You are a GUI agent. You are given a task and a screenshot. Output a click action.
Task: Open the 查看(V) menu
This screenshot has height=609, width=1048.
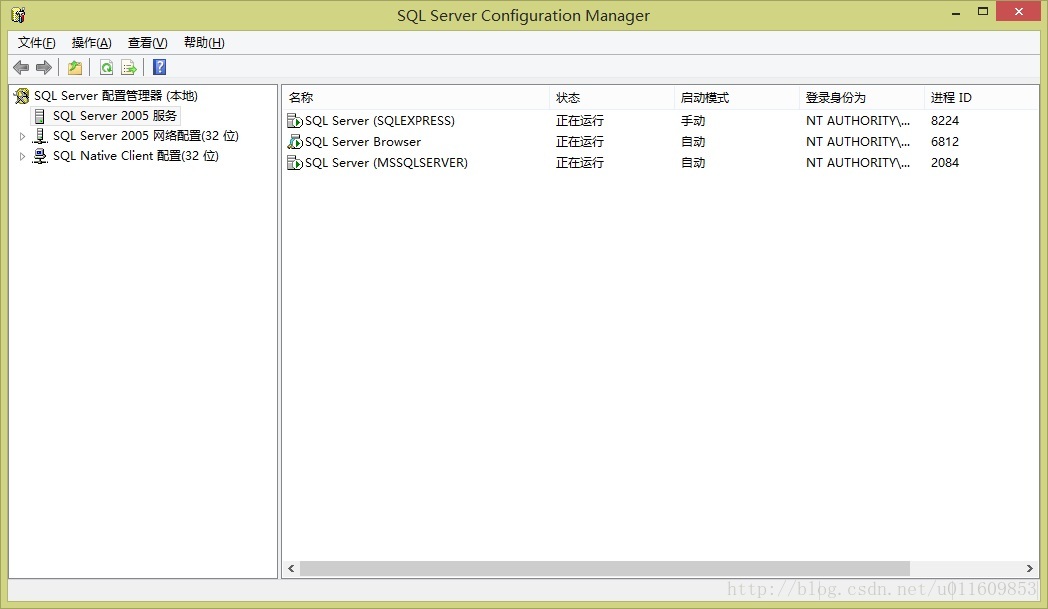pos(148,43)
